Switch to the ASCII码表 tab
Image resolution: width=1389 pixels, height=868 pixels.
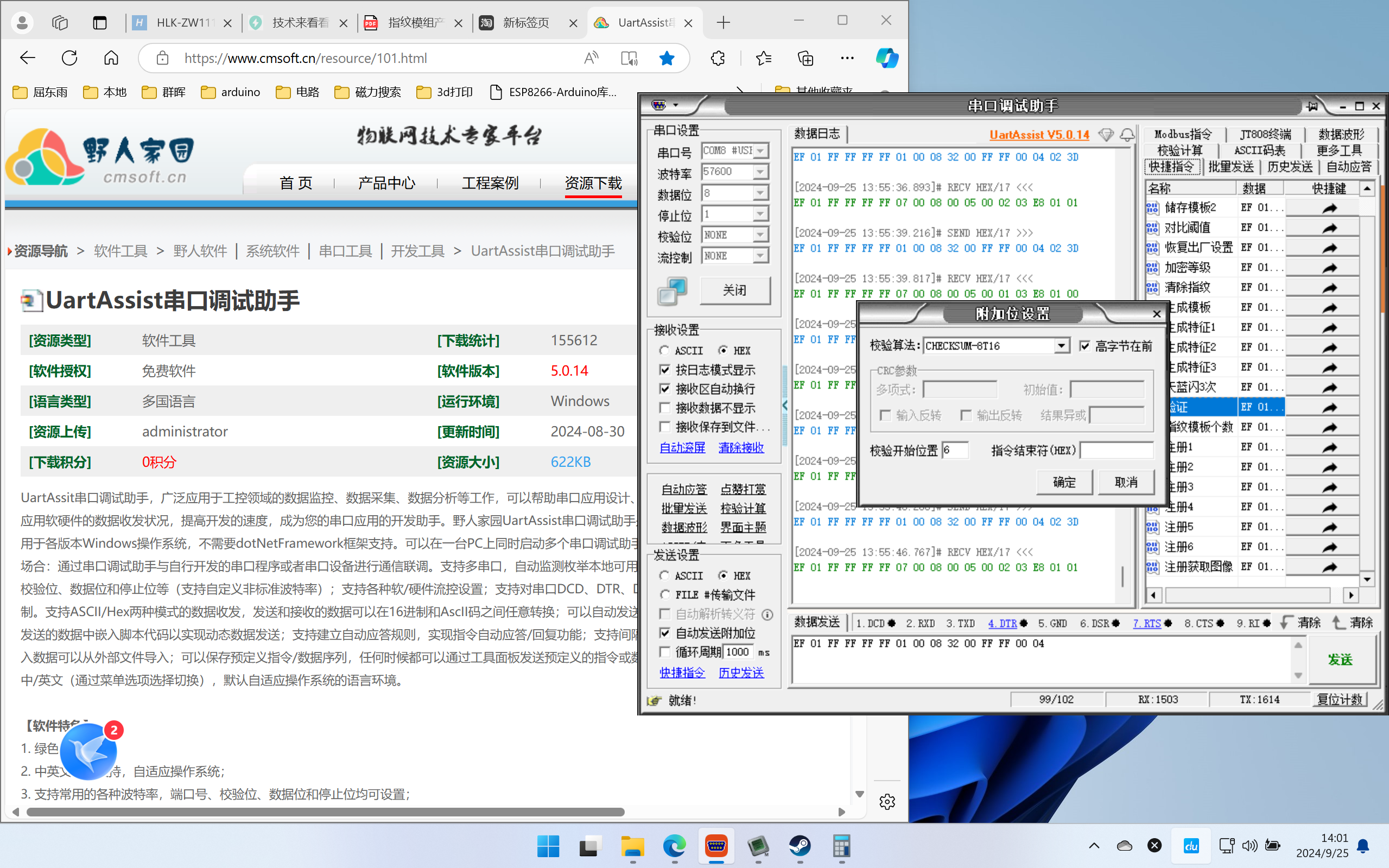1259,150
